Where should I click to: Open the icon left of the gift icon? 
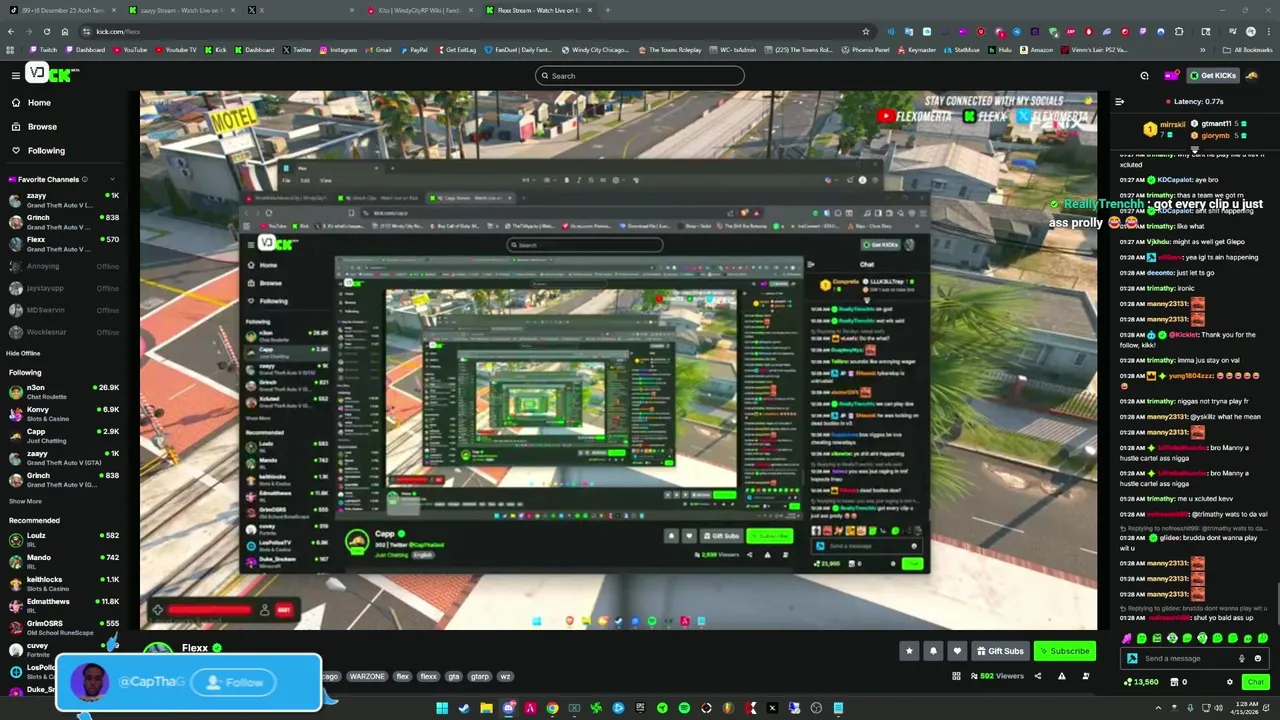click(x=1144, y=75)
